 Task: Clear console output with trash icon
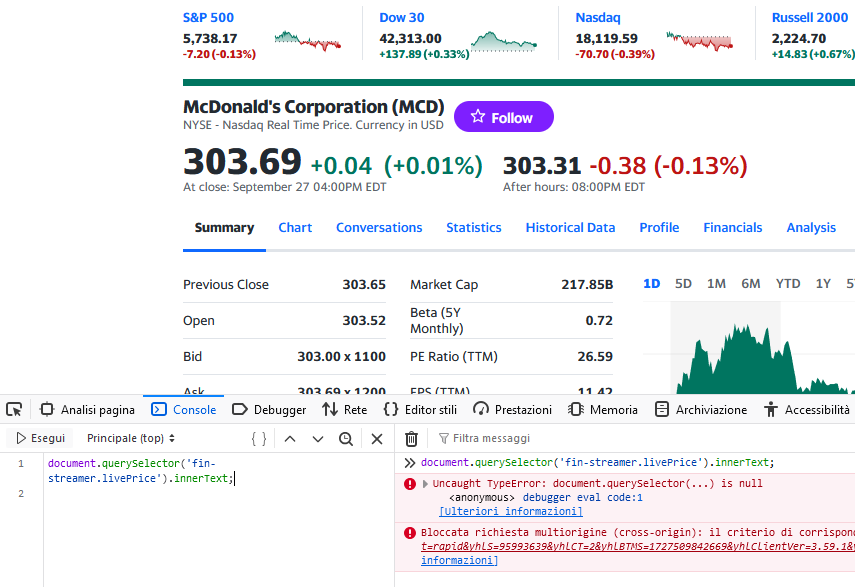411,438
